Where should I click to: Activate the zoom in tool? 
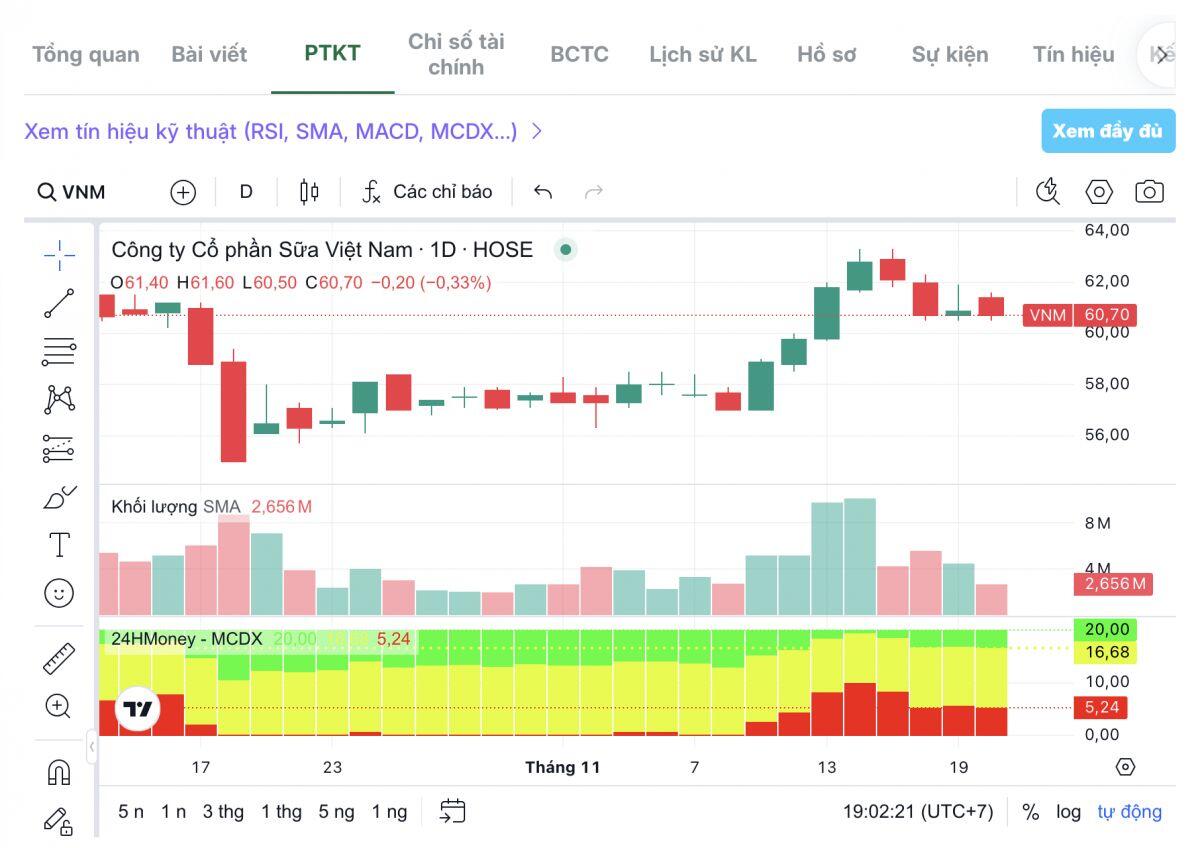(x=59, y=706)
